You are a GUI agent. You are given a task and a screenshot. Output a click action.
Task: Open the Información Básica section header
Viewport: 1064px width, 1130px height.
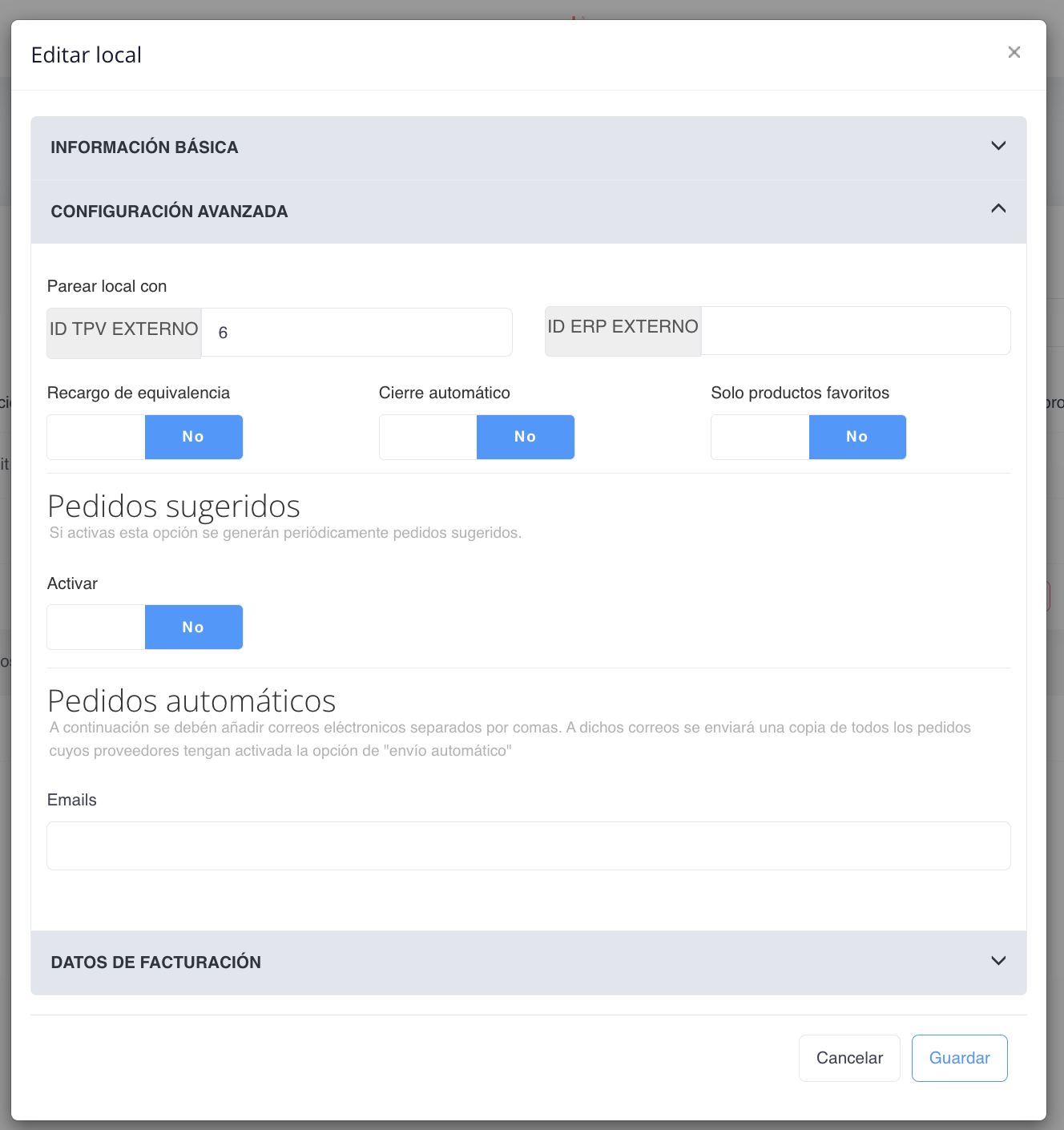click(x=145, y=147)
